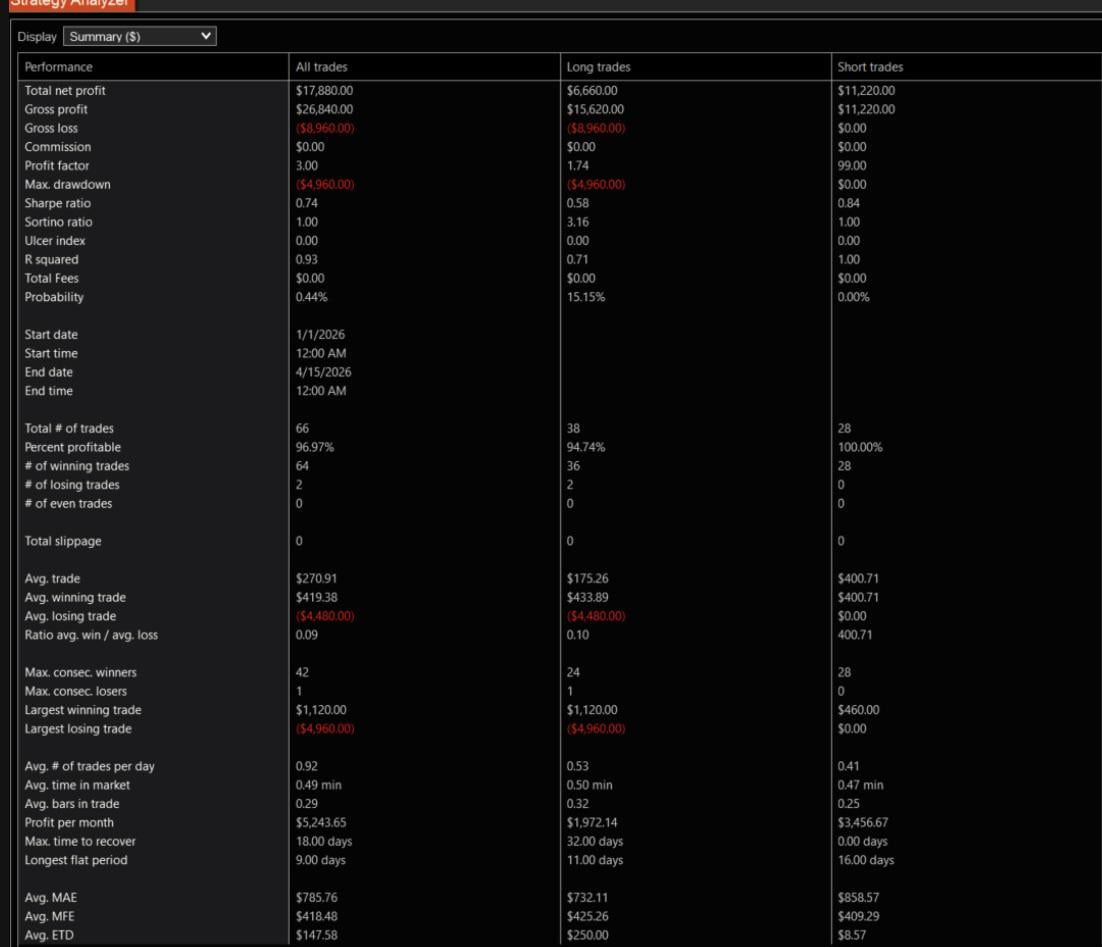This screenshot has width=1102, height=947.
Task: Click the long trades Avg. ETD value $250.00
Action: (587, 936)
